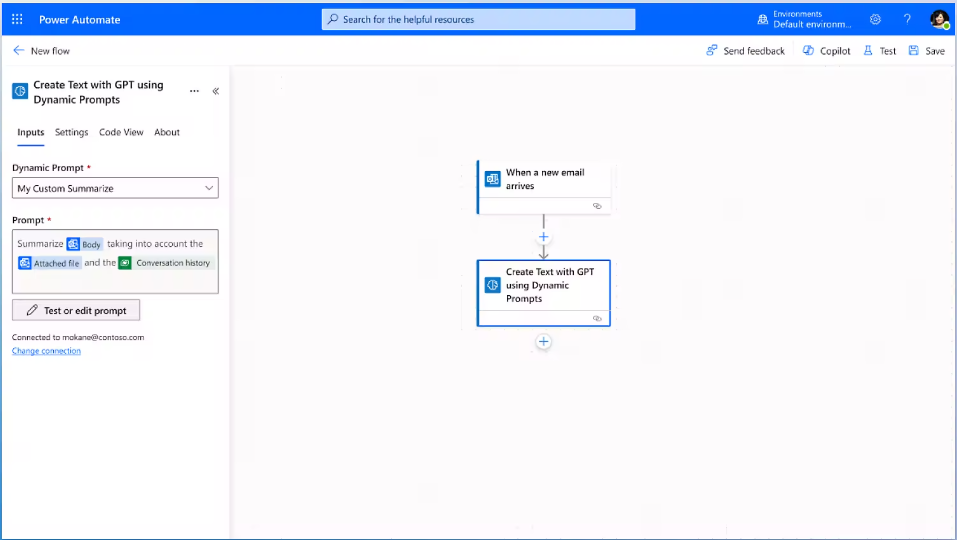Click the Save button label
The height and width of the screenshot is (540, 957).
[x=934, y=51]
